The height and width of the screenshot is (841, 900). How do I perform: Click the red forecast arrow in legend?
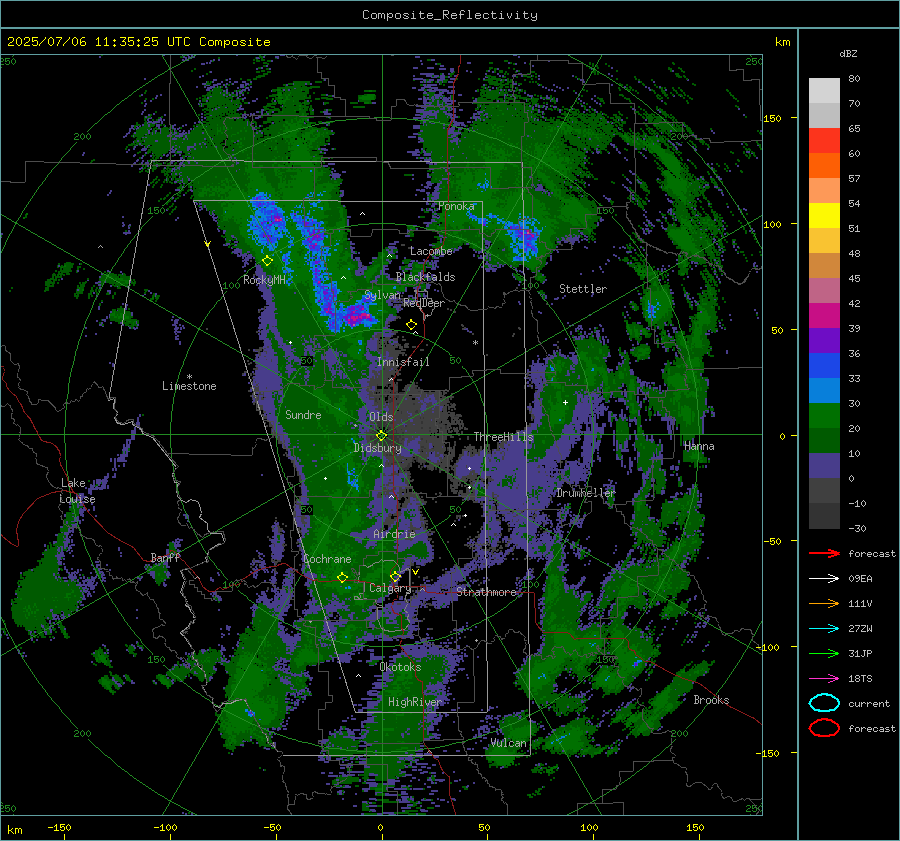[824, 553]
